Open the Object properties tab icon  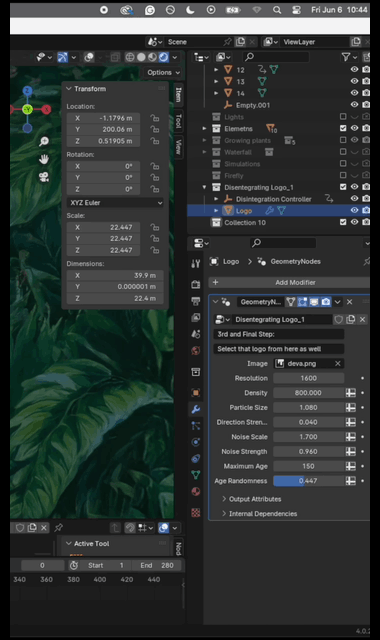click(x=196, y=393)
